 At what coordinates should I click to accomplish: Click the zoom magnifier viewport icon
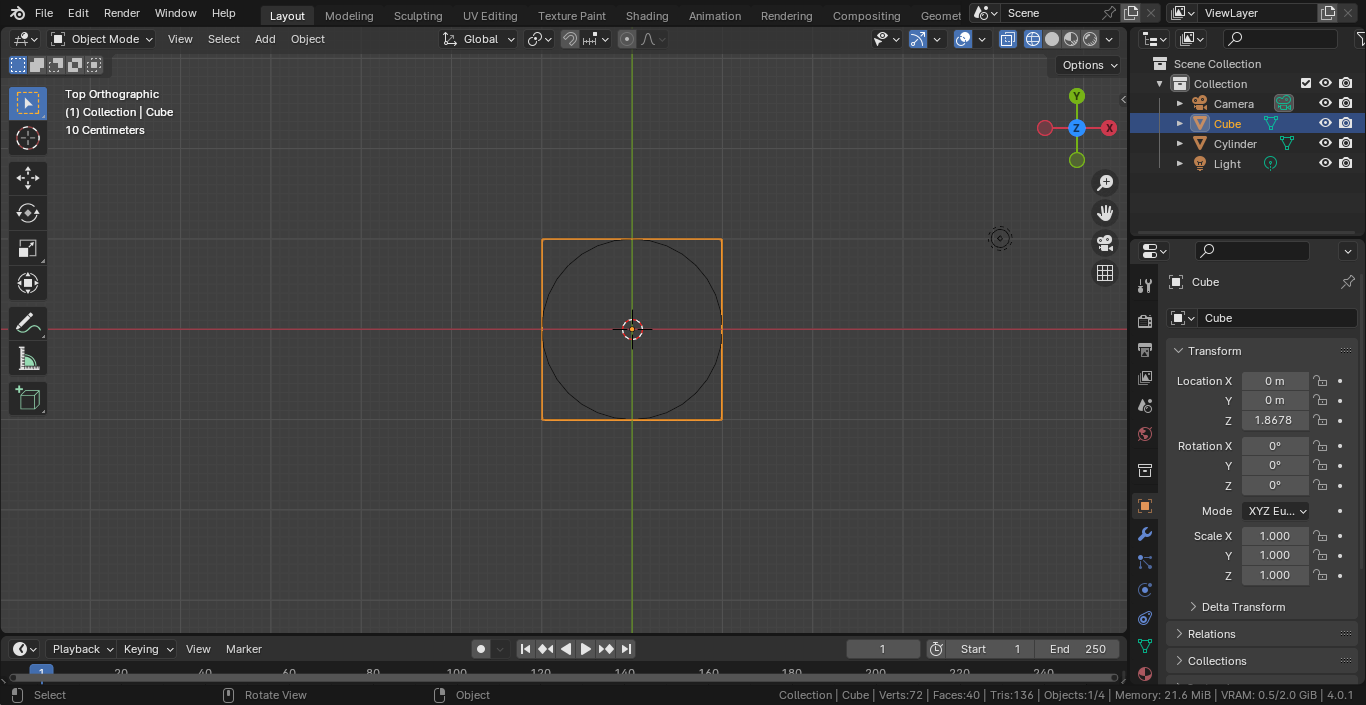click(1105, 183)
